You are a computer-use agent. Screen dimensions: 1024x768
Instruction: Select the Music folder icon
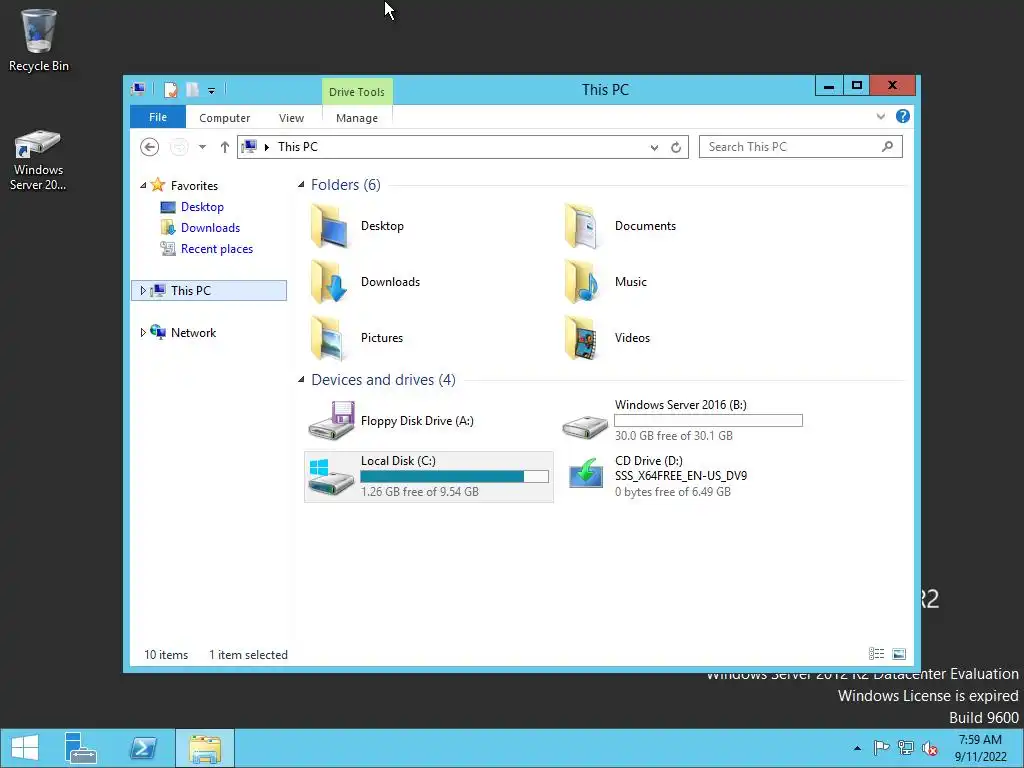581,281
